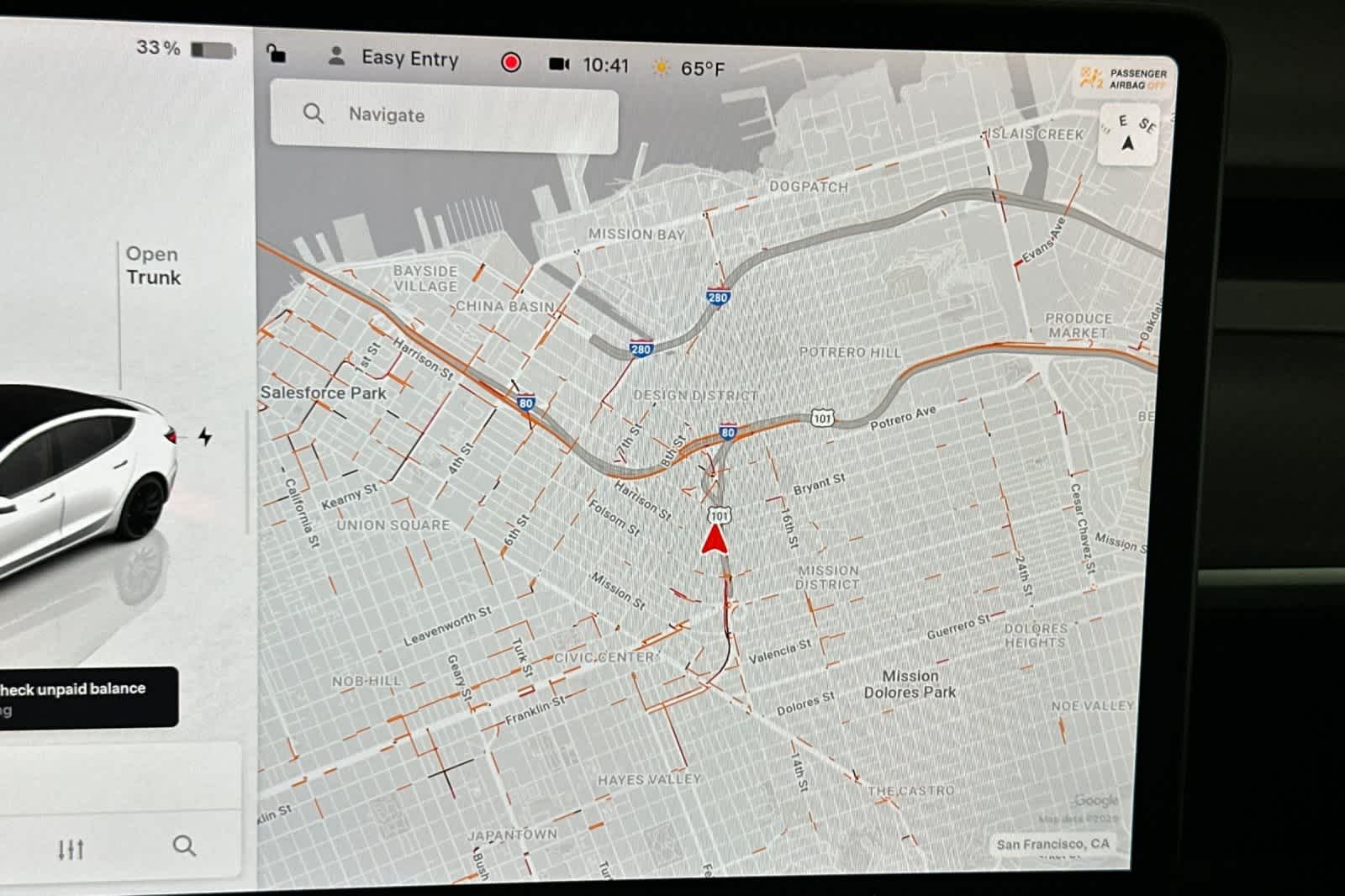Tap the Google attribution on map
1345x896 pixels.
click(1095, 801)
